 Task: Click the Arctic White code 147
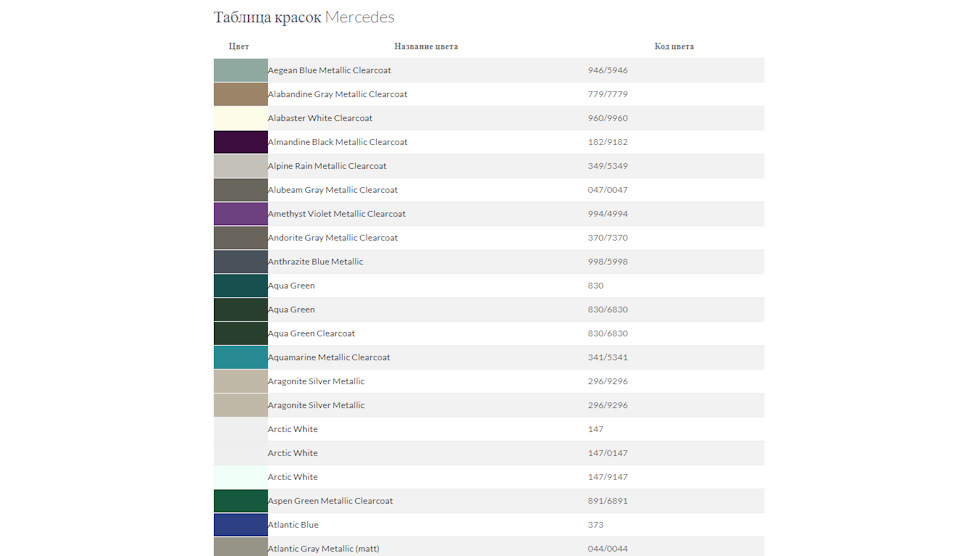pos(596,429)
